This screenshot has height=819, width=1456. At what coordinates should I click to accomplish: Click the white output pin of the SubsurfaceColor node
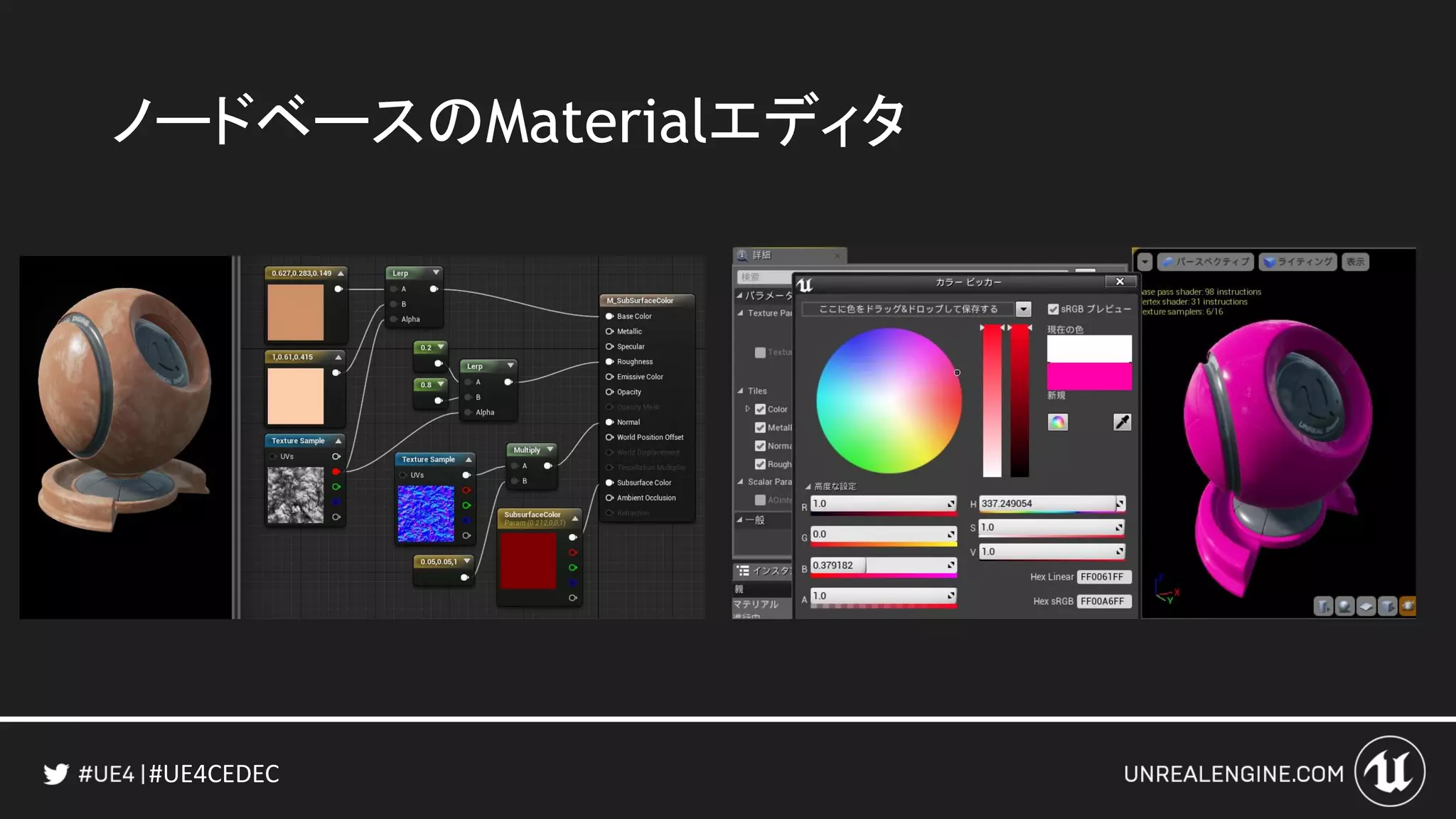572,537
